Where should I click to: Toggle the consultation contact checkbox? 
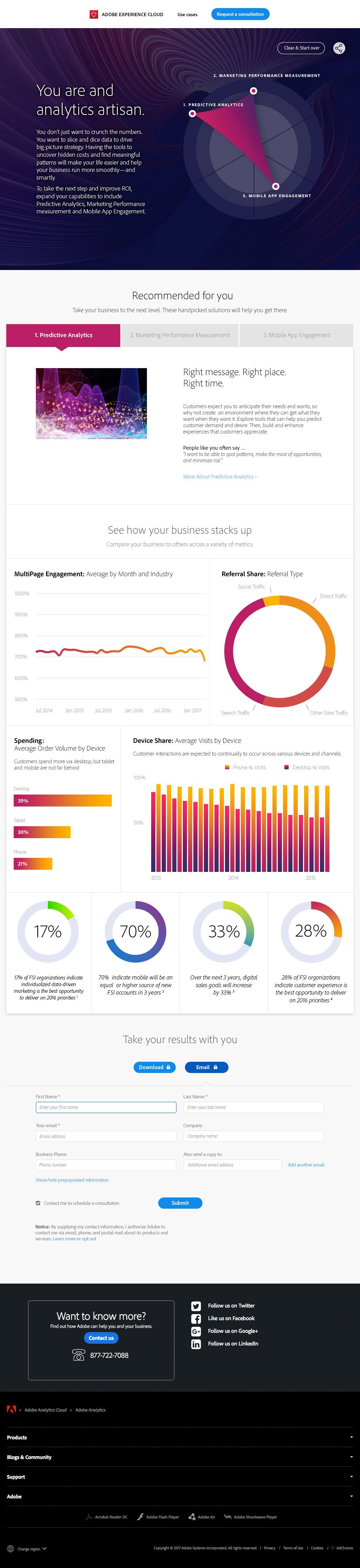(x=38, y=1203)
